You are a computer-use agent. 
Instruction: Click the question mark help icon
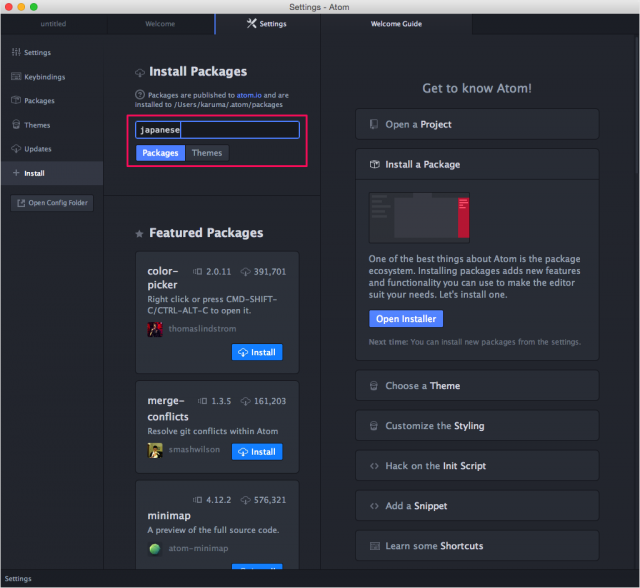point(140,94)
